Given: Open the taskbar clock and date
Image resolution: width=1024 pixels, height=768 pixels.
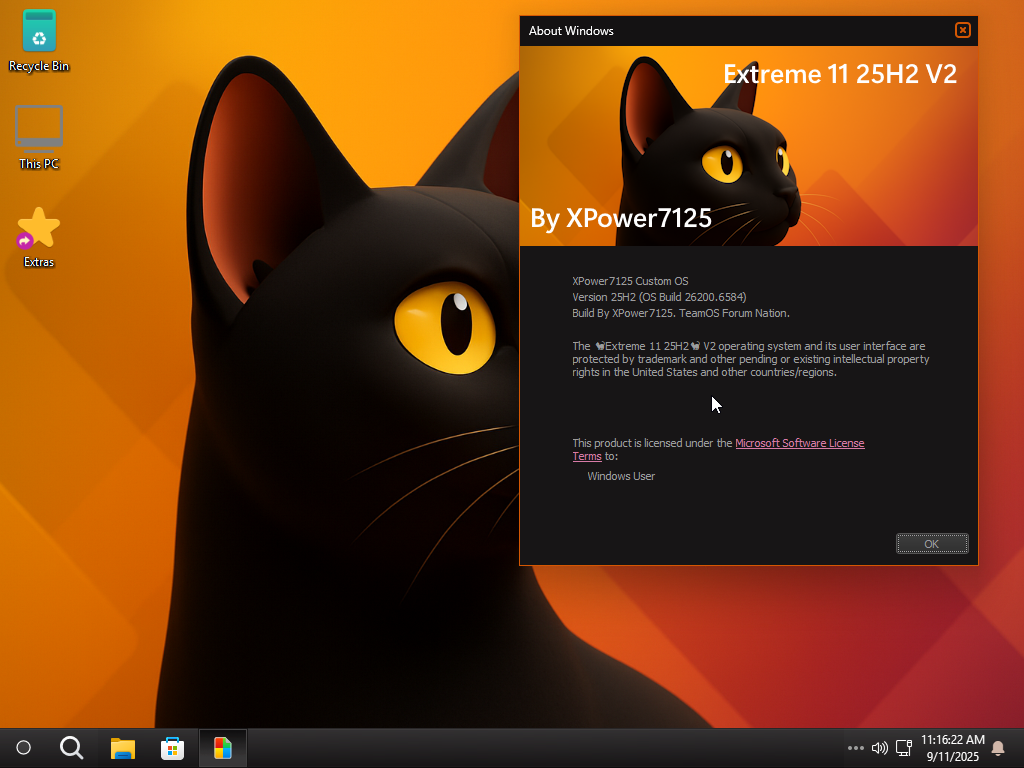Looking at the screenshot, I should click(953, 748).
